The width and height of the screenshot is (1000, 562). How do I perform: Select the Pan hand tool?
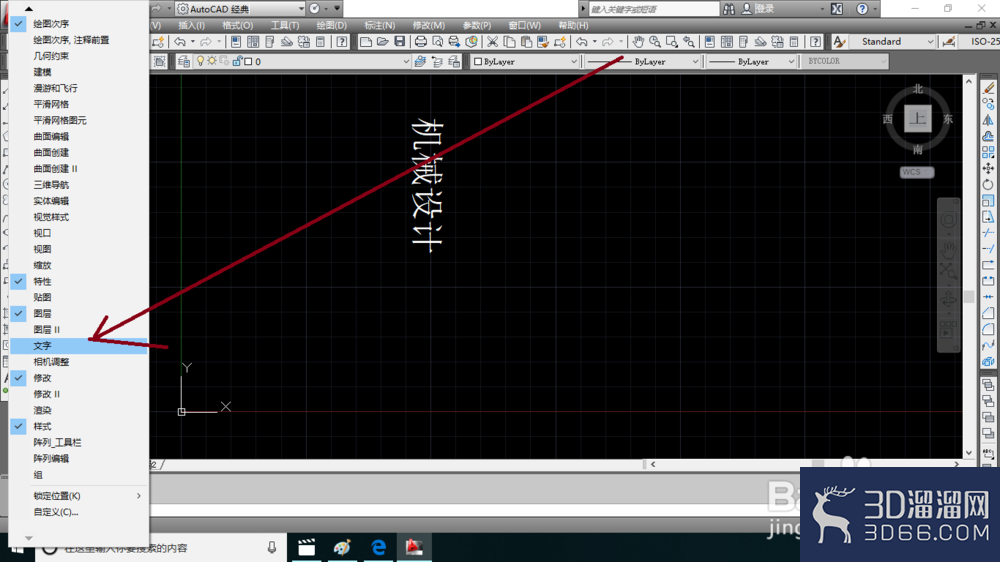pyautogui.click(x=638, y=42)
